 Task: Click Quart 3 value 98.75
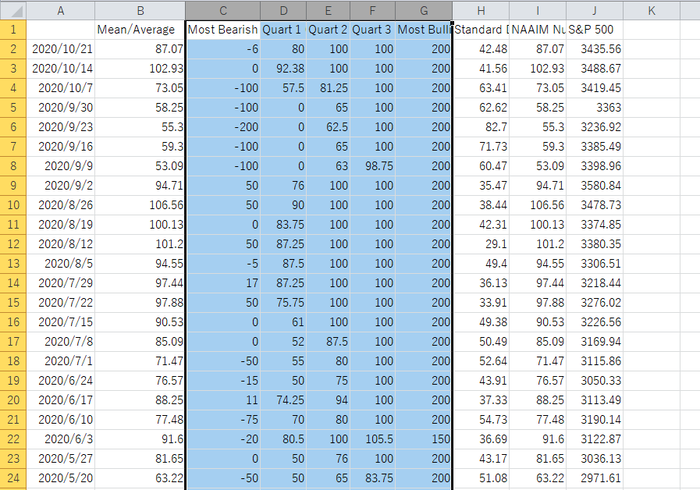point(373,166)
